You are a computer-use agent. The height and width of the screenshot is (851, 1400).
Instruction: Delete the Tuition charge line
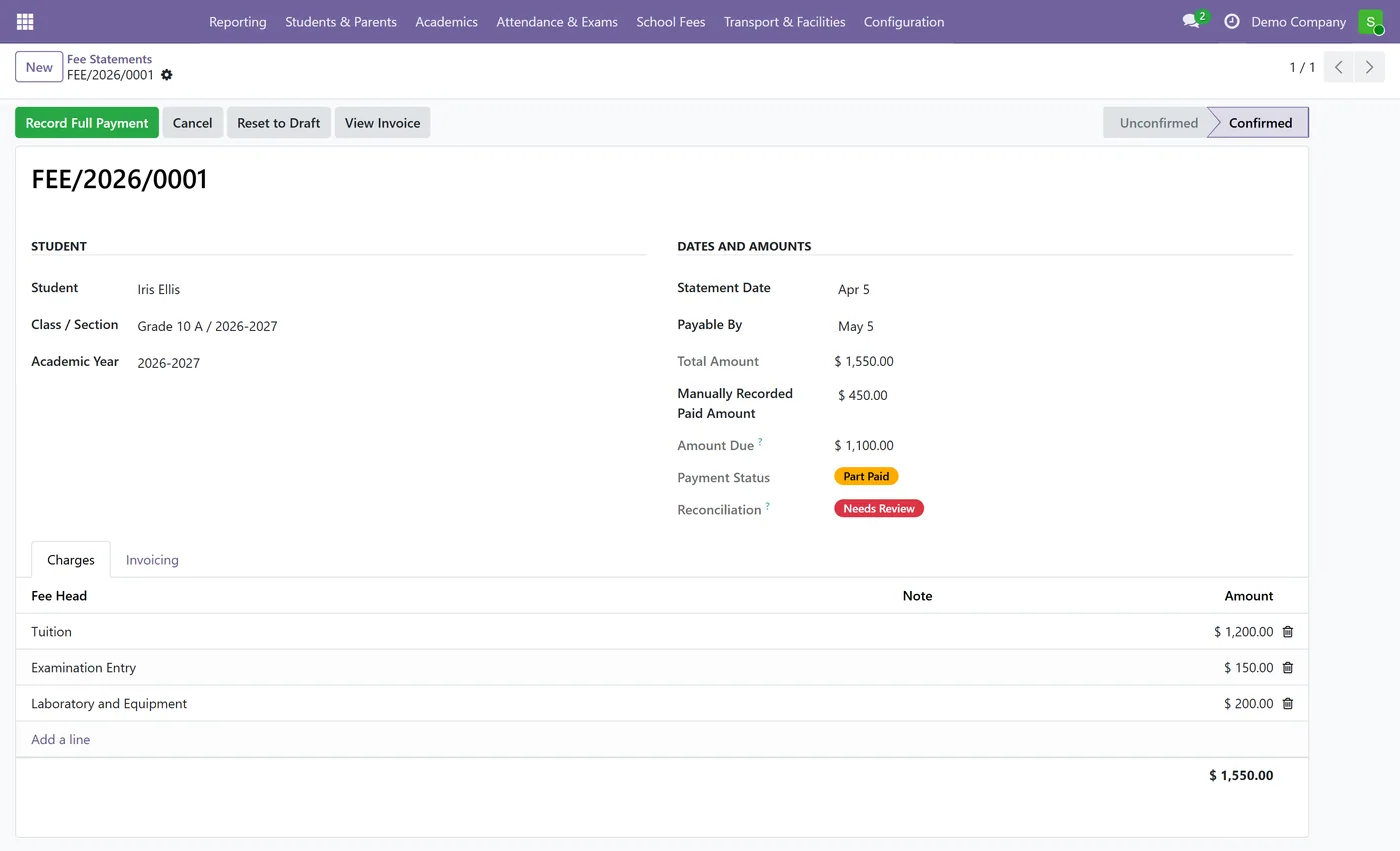(x=1288, y=632)
